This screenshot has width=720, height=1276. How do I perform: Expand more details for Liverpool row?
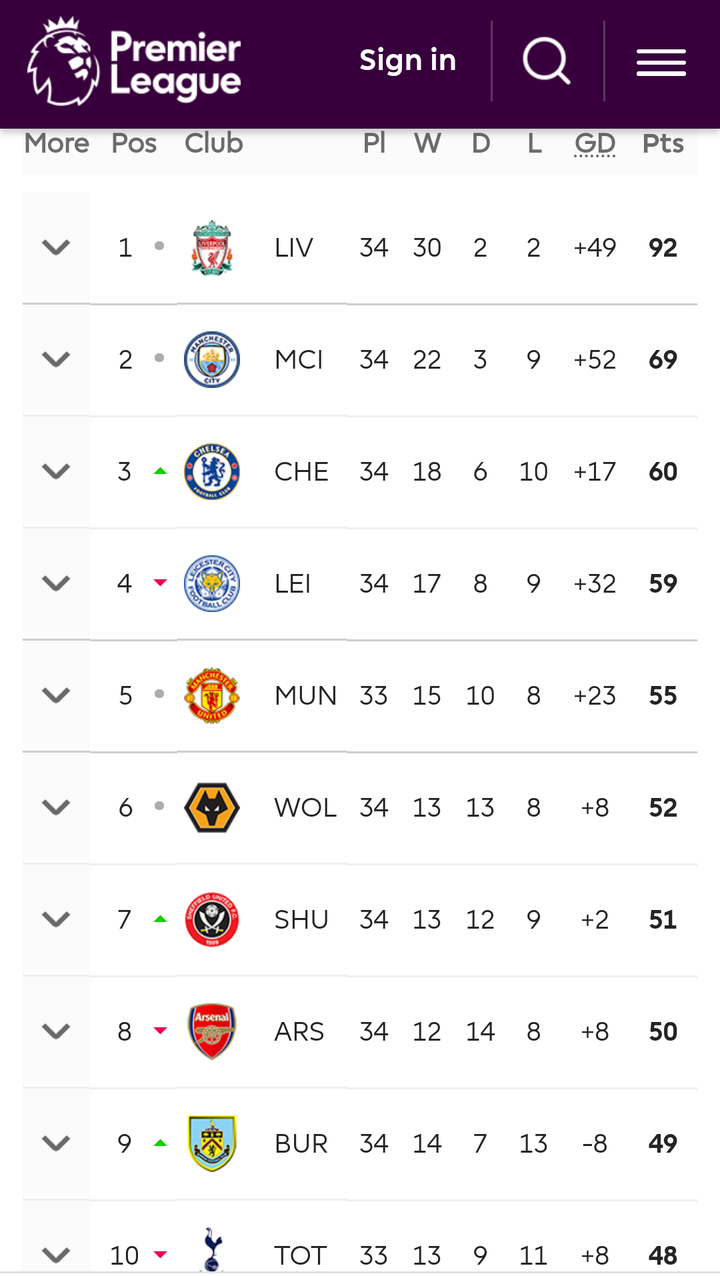click(x=56, y=248)
